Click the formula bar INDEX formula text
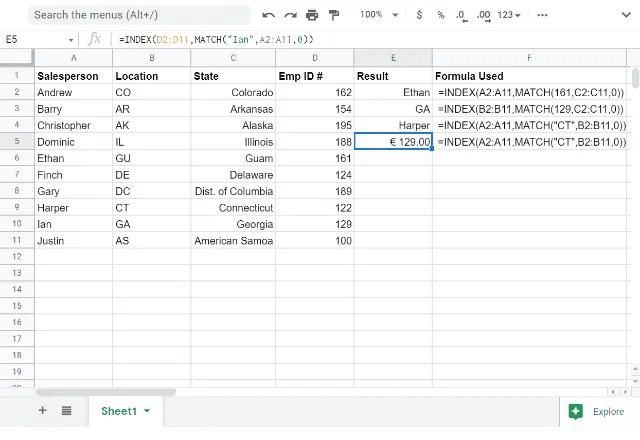 tap(216, 40)
